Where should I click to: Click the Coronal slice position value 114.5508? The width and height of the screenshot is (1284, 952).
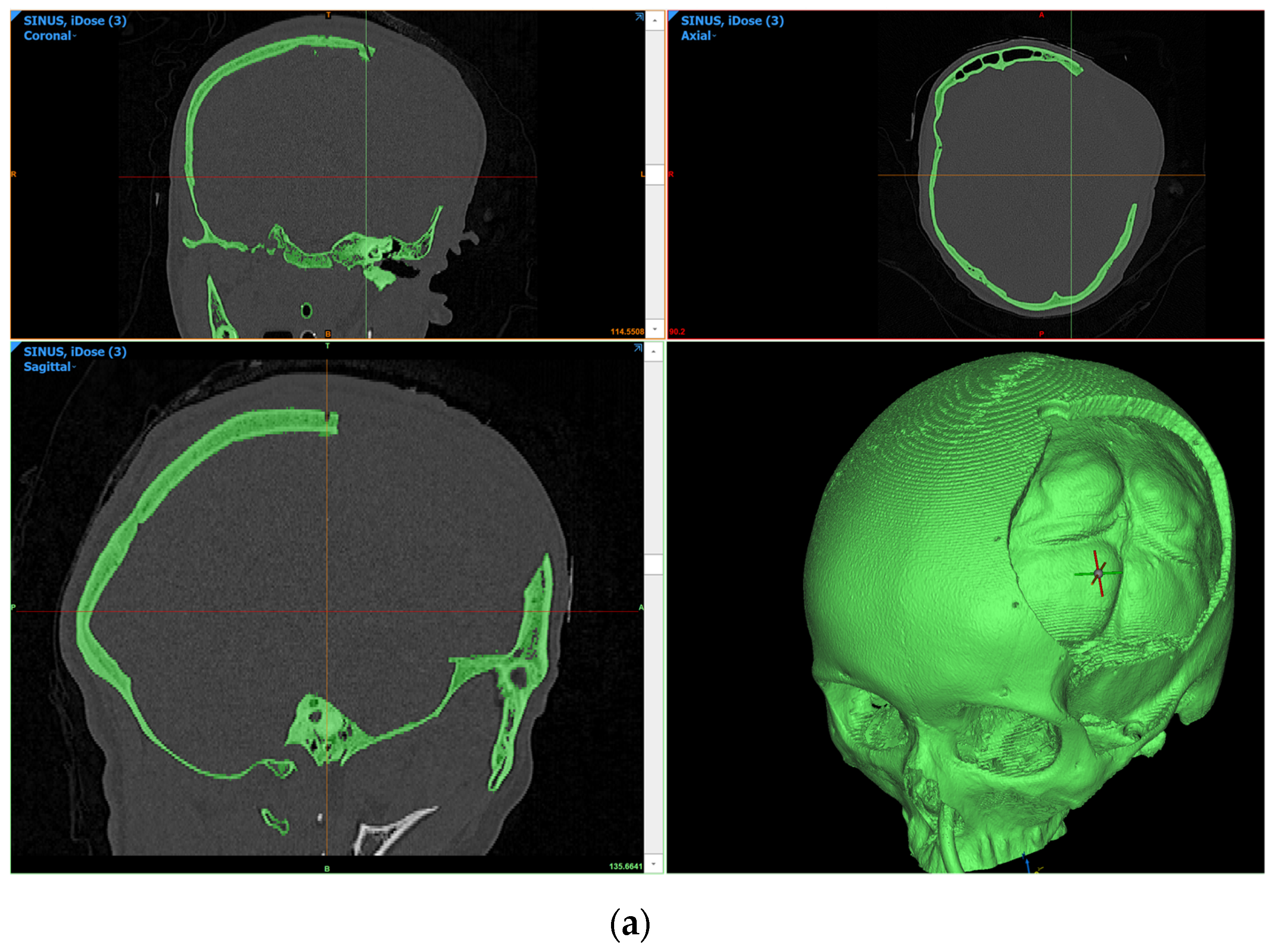click(x=627, y=331)
